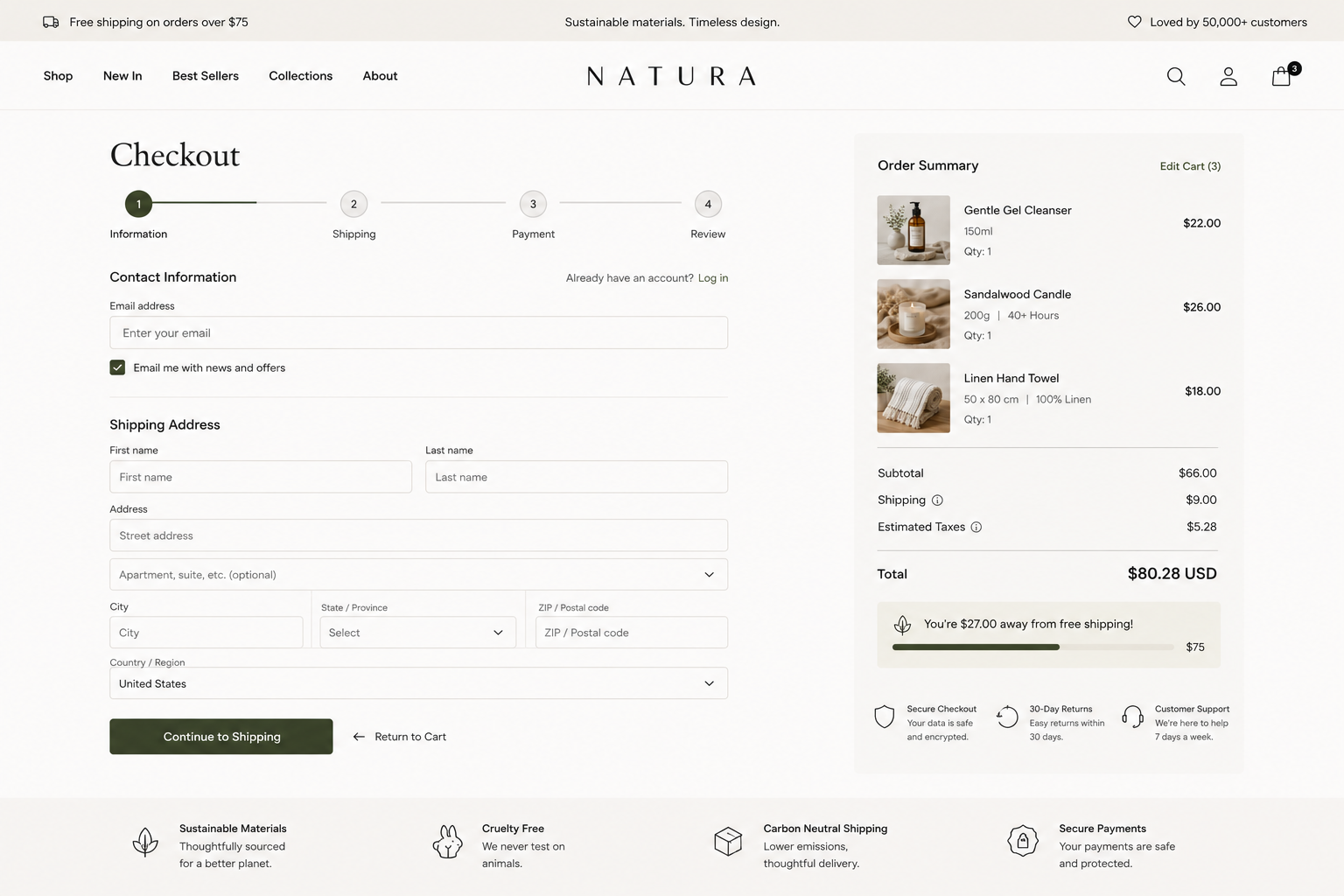Click the Sustainable Materials leaf icon
Screen dimensions: 1344x896
(x=145, y=842)
